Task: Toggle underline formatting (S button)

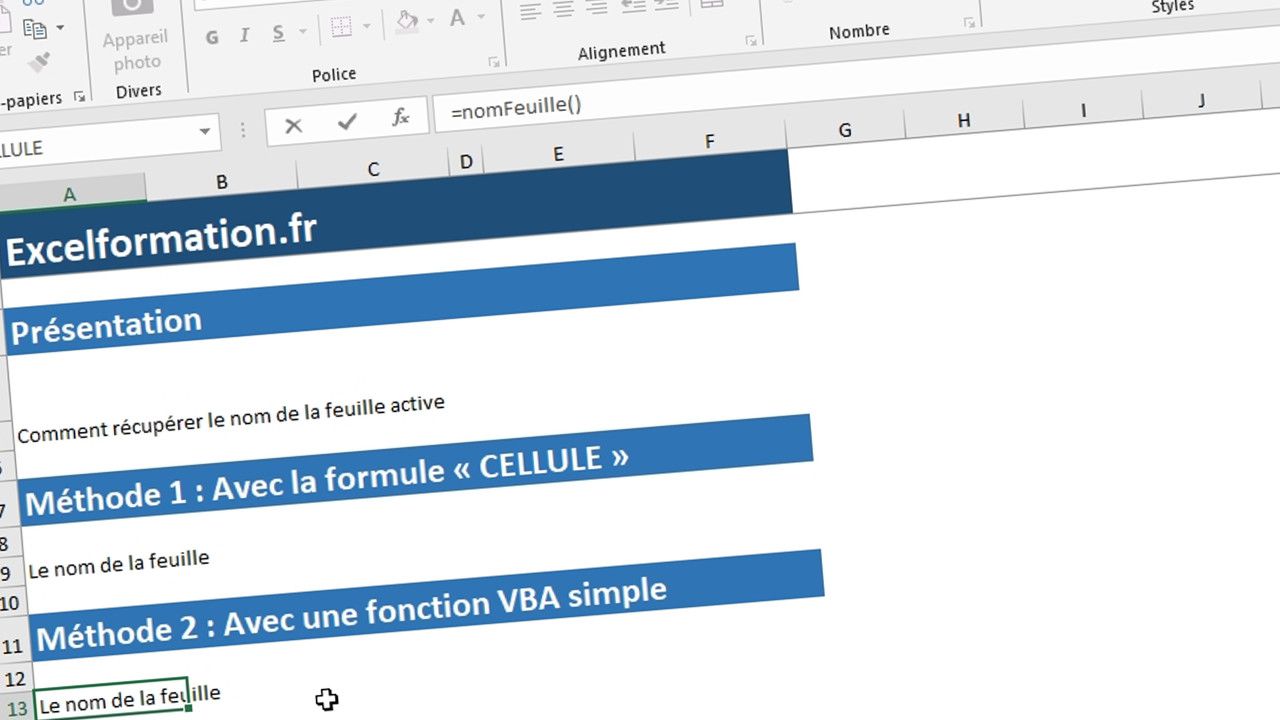Action: click(277, 34)
